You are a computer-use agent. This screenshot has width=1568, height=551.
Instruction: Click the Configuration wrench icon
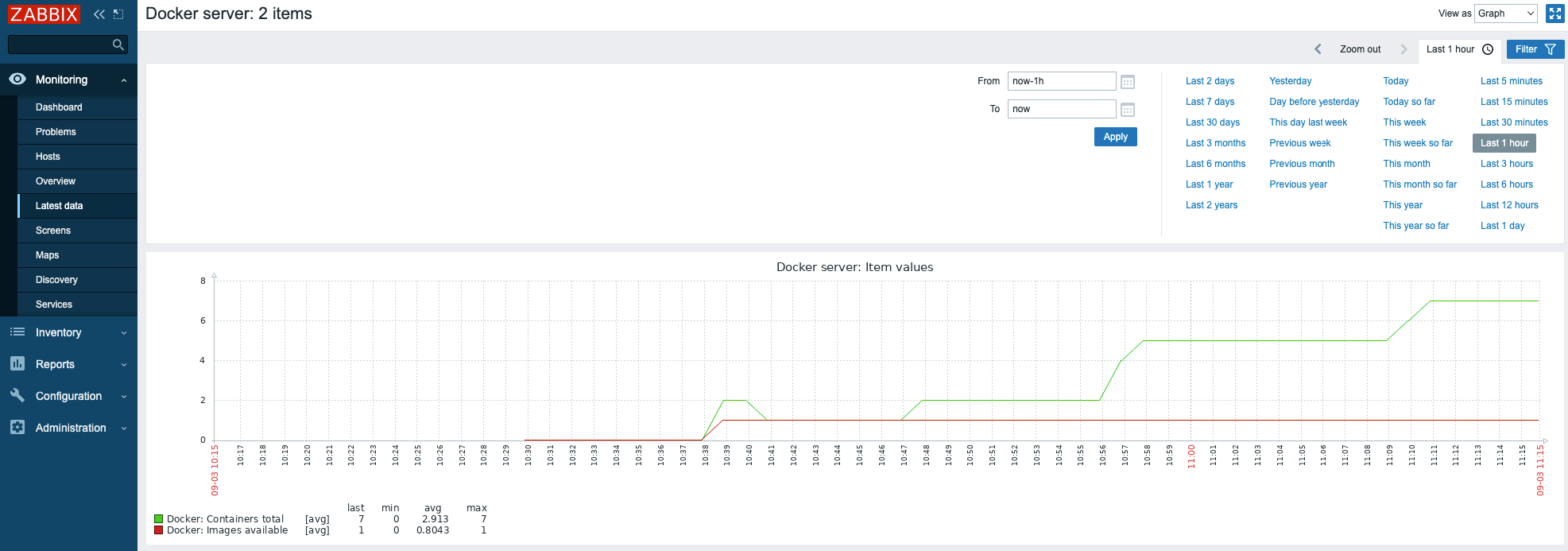[x=17, y=395]
